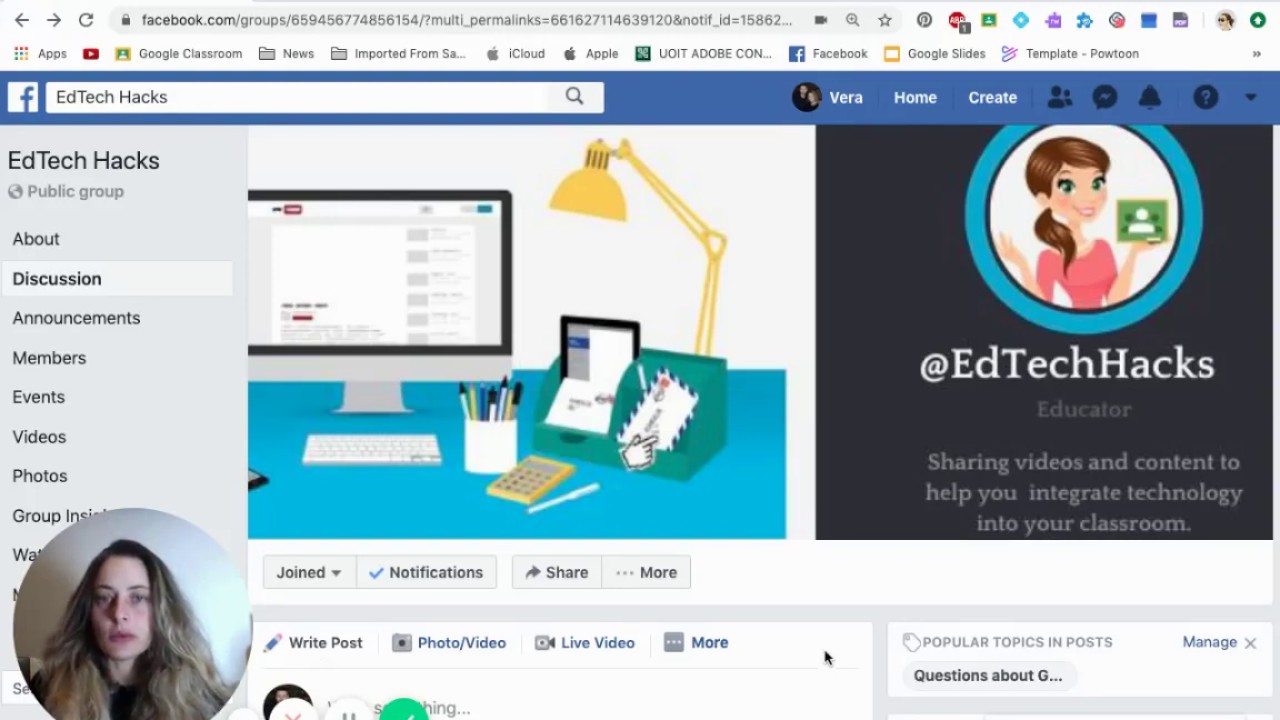1280x720 pixels.
Task: Click the PDF extension icon
Action: [1180, 20]
